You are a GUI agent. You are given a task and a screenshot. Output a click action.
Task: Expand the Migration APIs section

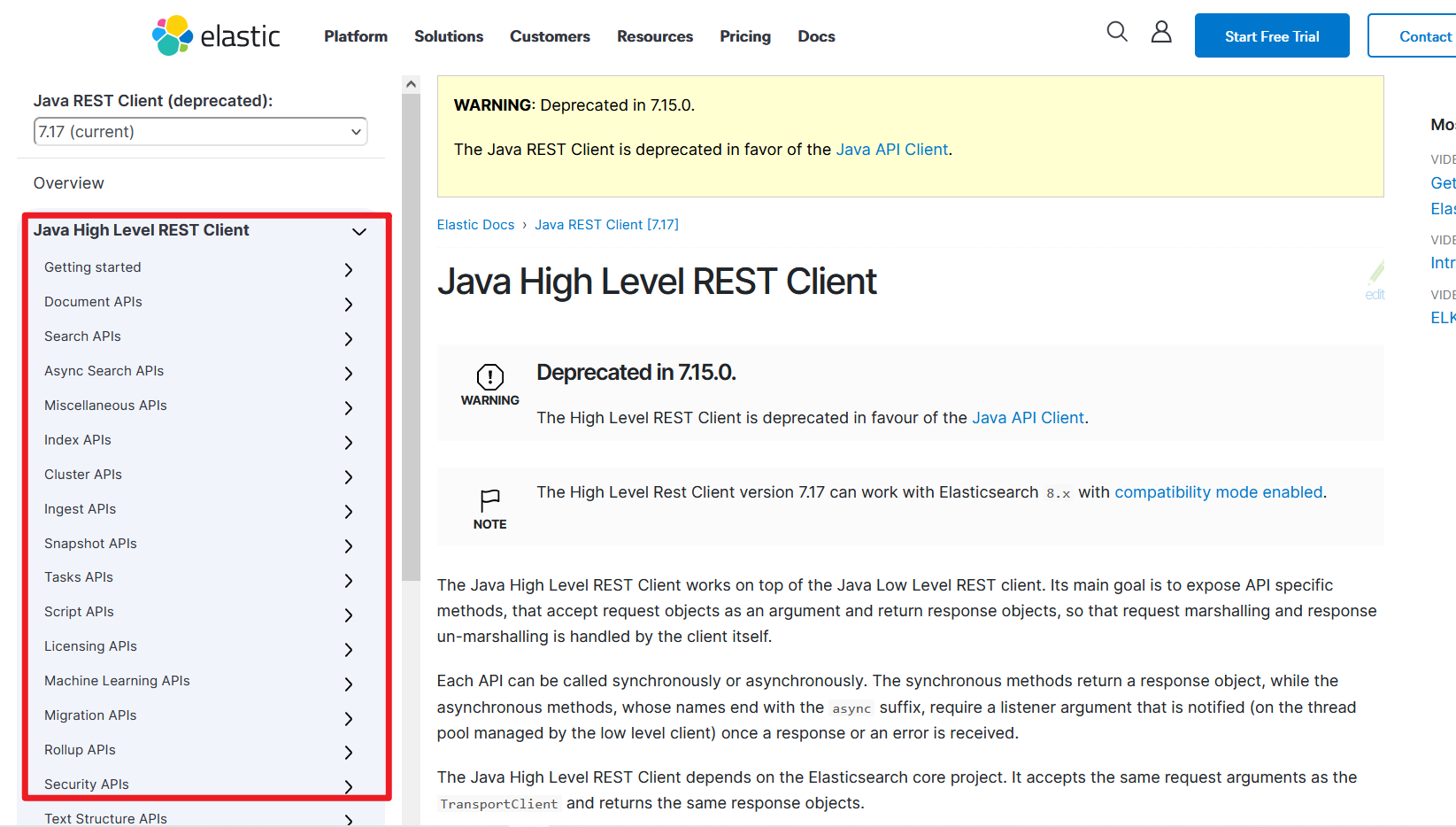[349, 719]
